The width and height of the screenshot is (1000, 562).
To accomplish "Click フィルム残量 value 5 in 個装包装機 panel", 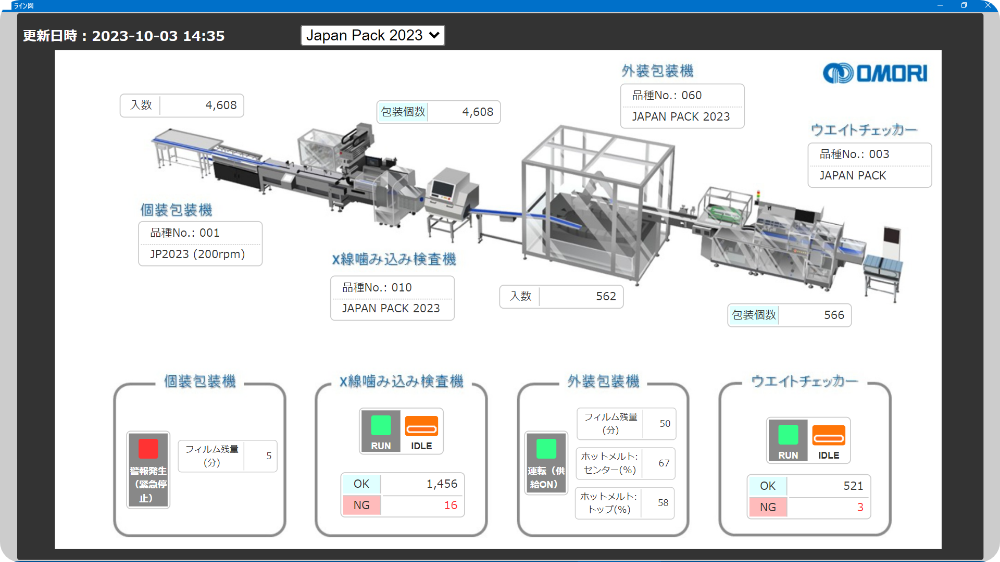I will point(268,455).
